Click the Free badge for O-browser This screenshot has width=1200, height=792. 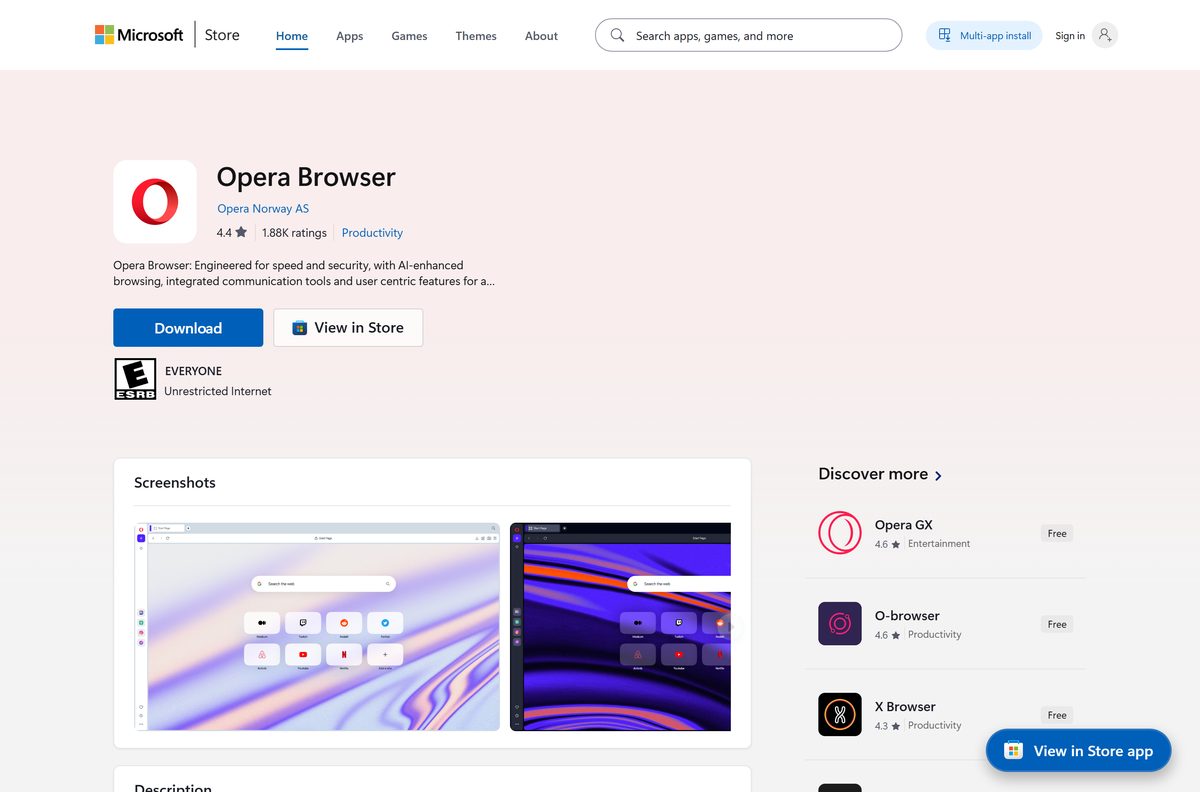coord(1057,624)
